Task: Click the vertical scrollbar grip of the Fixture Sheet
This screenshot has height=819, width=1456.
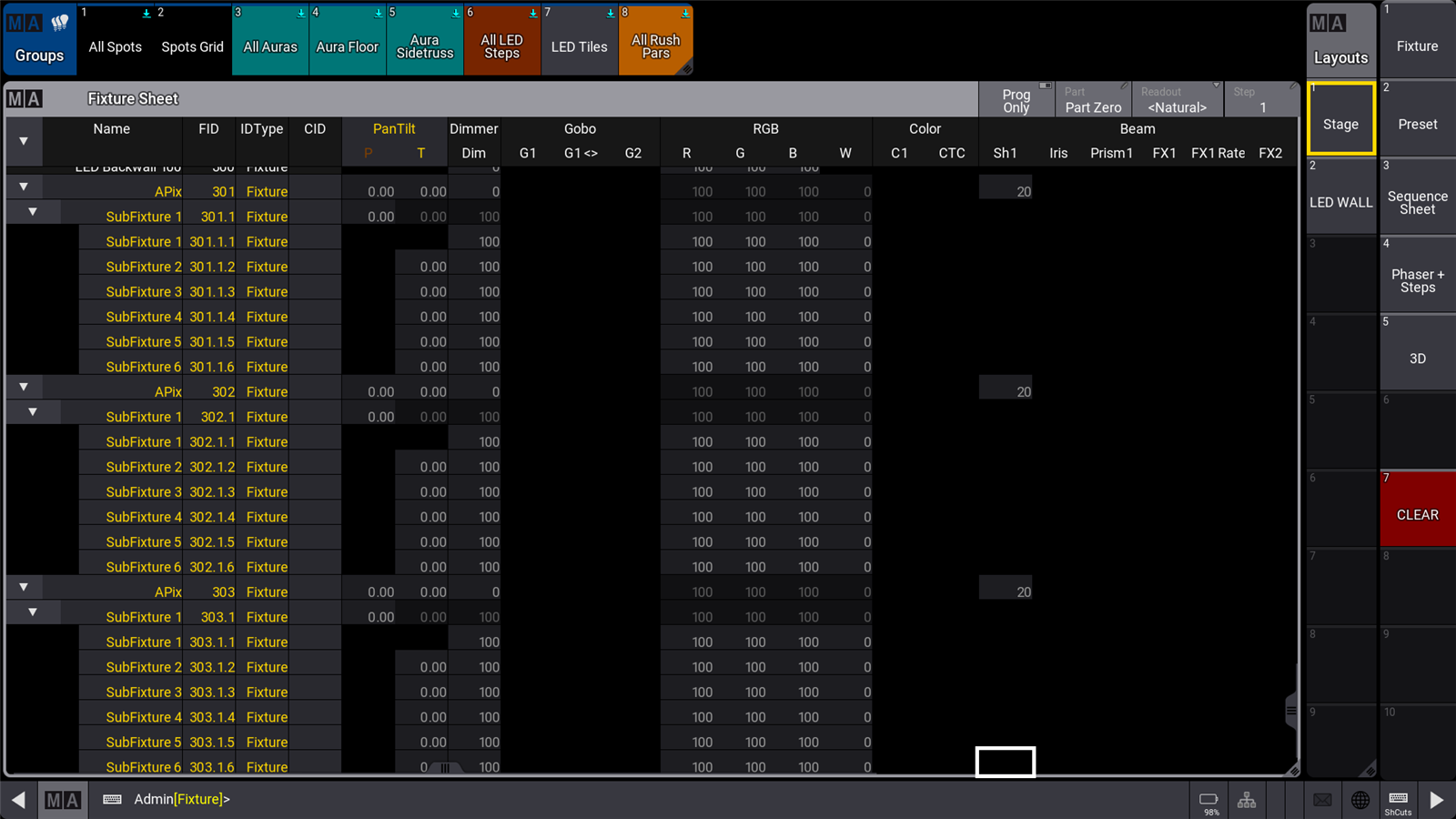Action: [1291, 711]
